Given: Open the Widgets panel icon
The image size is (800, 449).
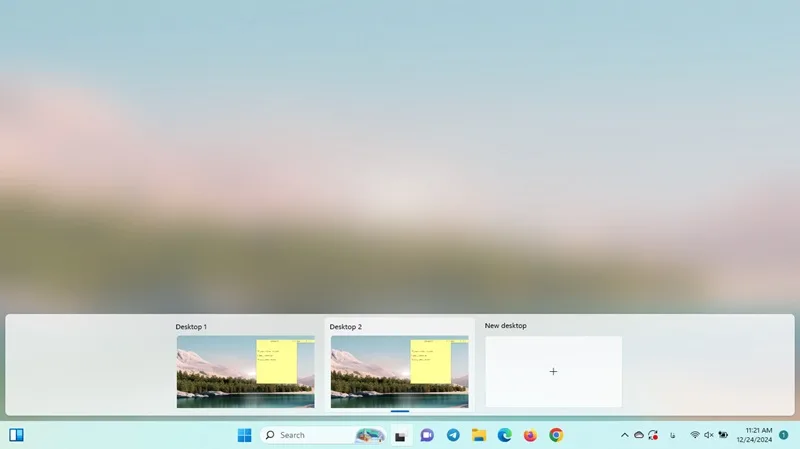Looking at the screenshot, I should (16, 435).
